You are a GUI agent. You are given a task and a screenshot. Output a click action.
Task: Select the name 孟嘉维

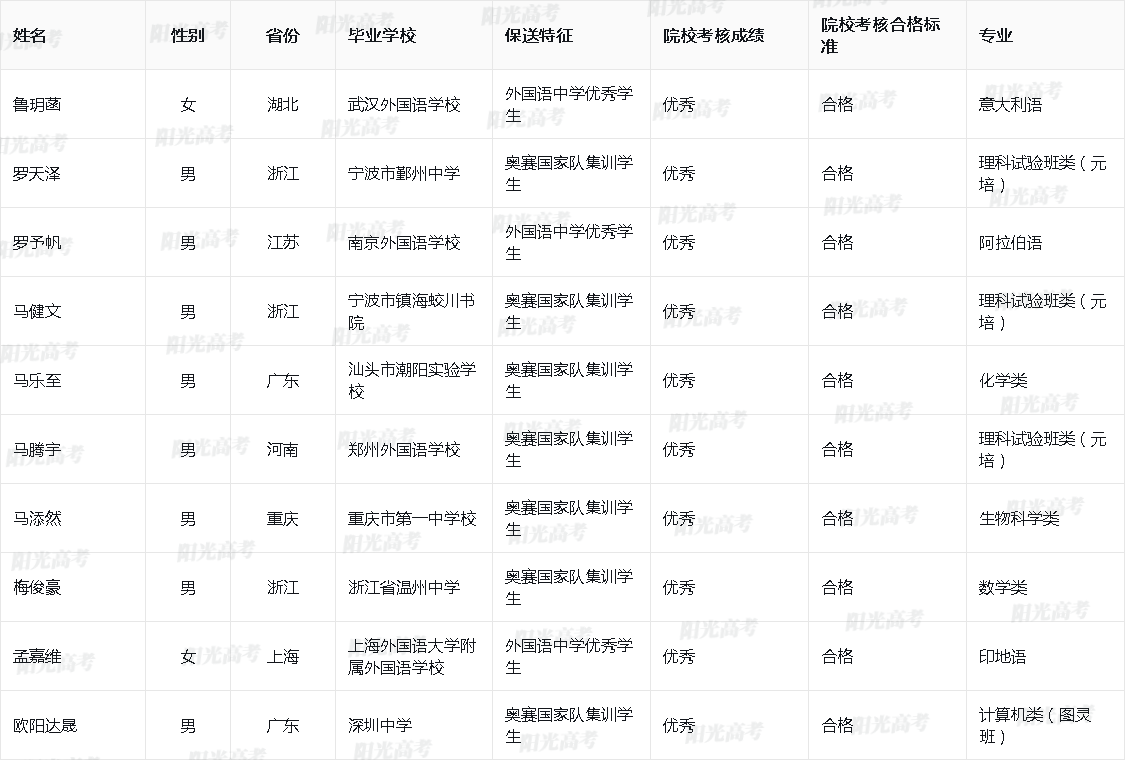pos(37,657)
